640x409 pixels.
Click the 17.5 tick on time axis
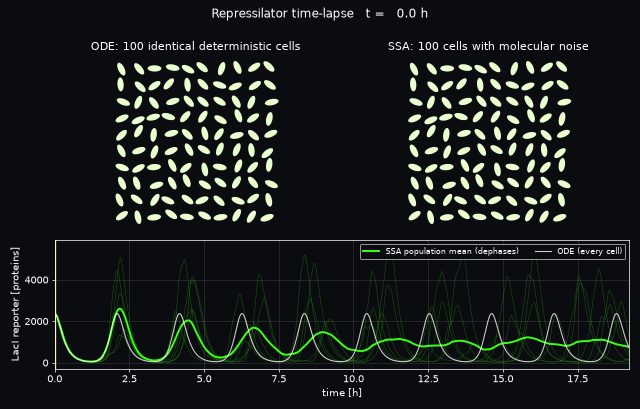point(578,378)
